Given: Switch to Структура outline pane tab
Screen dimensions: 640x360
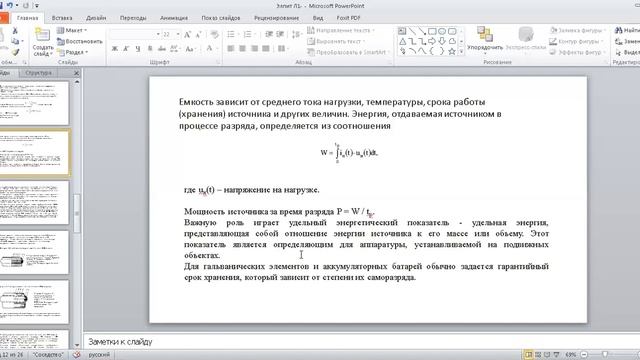Looking at the screenshot, I should 38,73.
